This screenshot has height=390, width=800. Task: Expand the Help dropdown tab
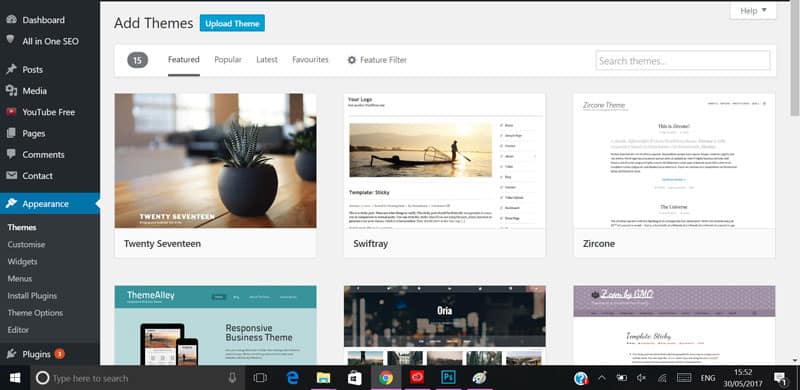tap(753, 11)
